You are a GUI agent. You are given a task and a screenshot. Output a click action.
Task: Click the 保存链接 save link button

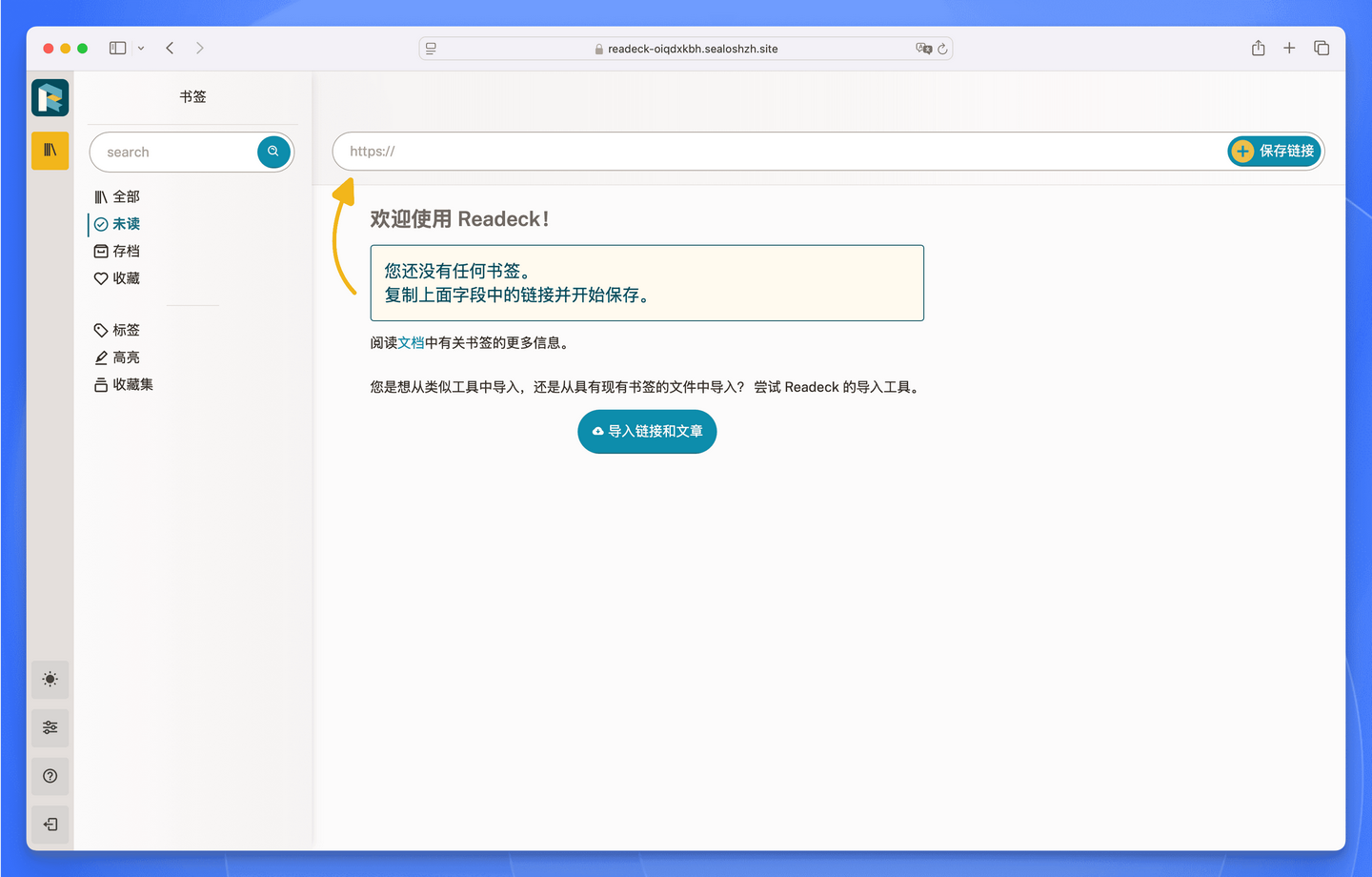1274,151
